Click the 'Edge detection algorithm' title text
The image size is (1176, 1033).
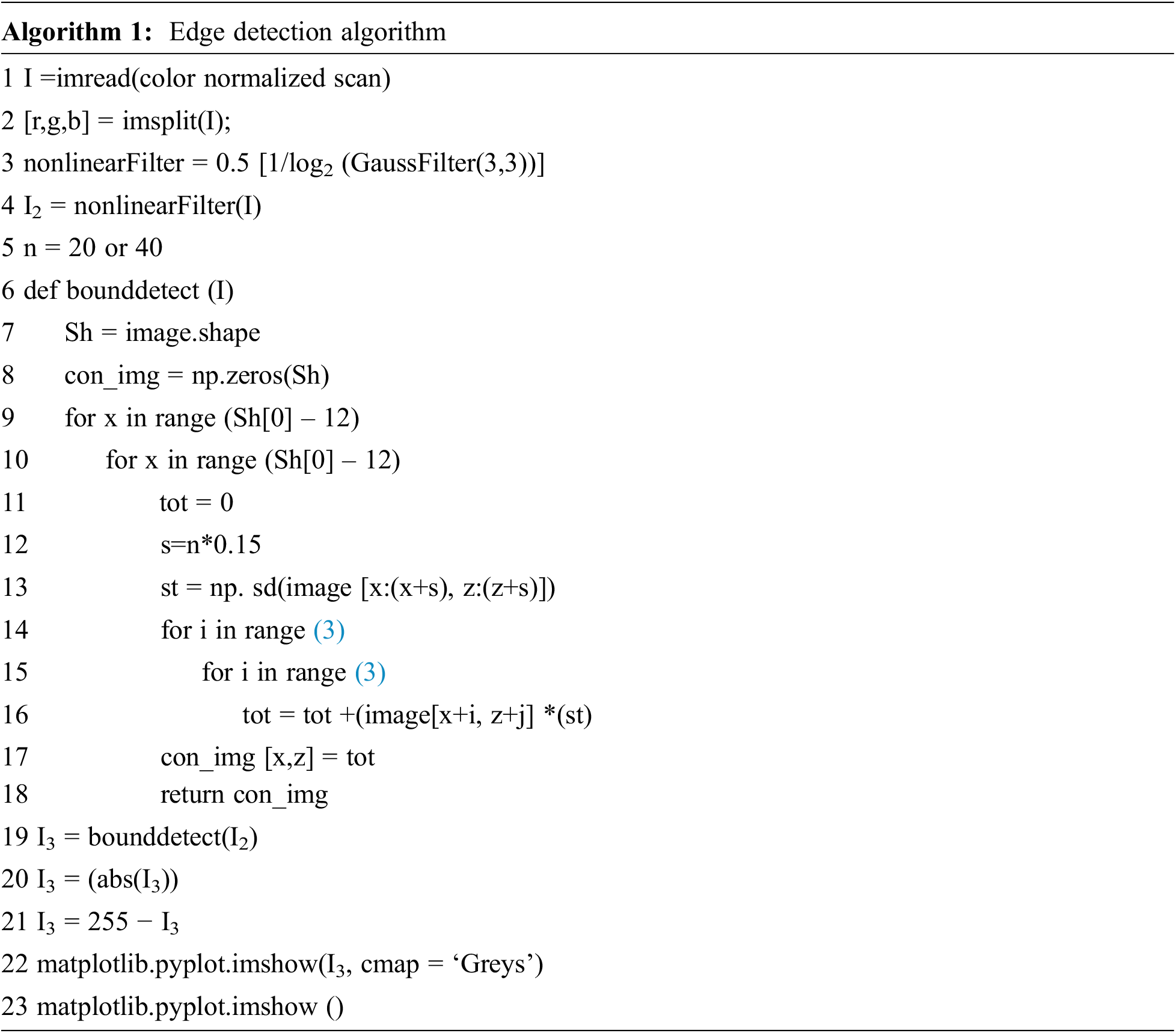point(307,32)
